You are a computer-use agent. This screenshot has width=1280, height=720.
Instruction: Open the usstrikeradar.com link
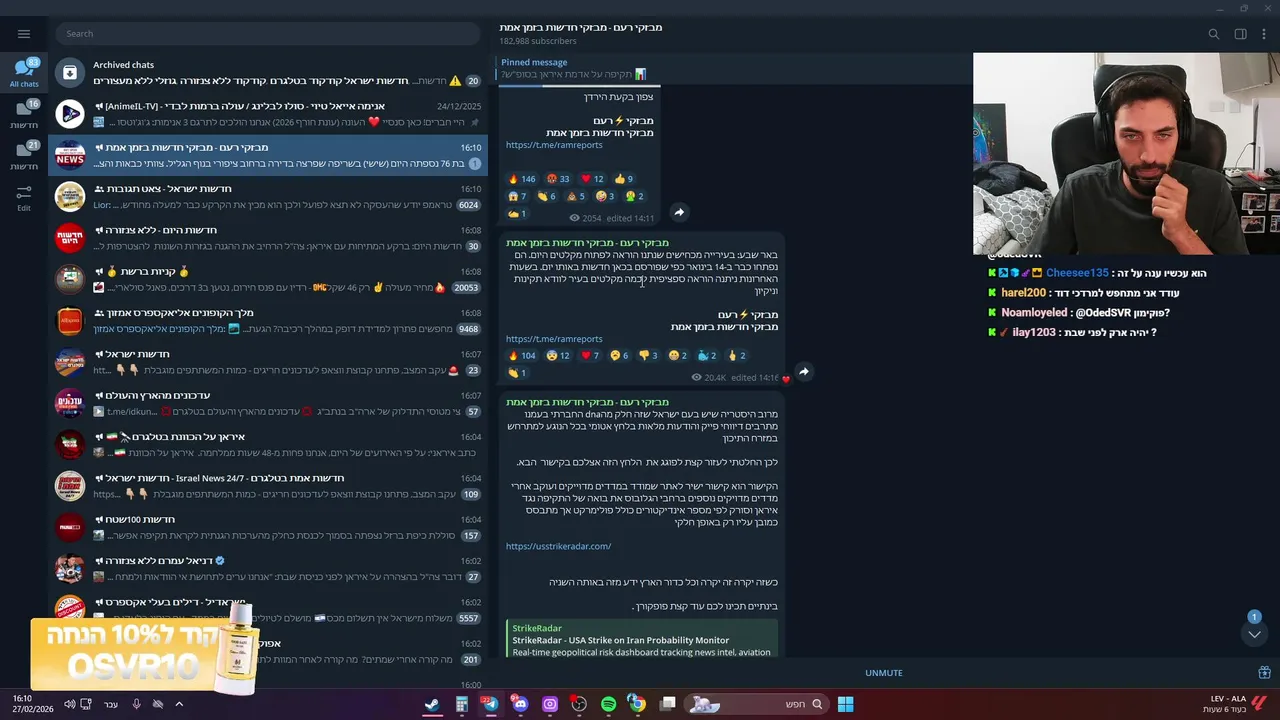558,546
